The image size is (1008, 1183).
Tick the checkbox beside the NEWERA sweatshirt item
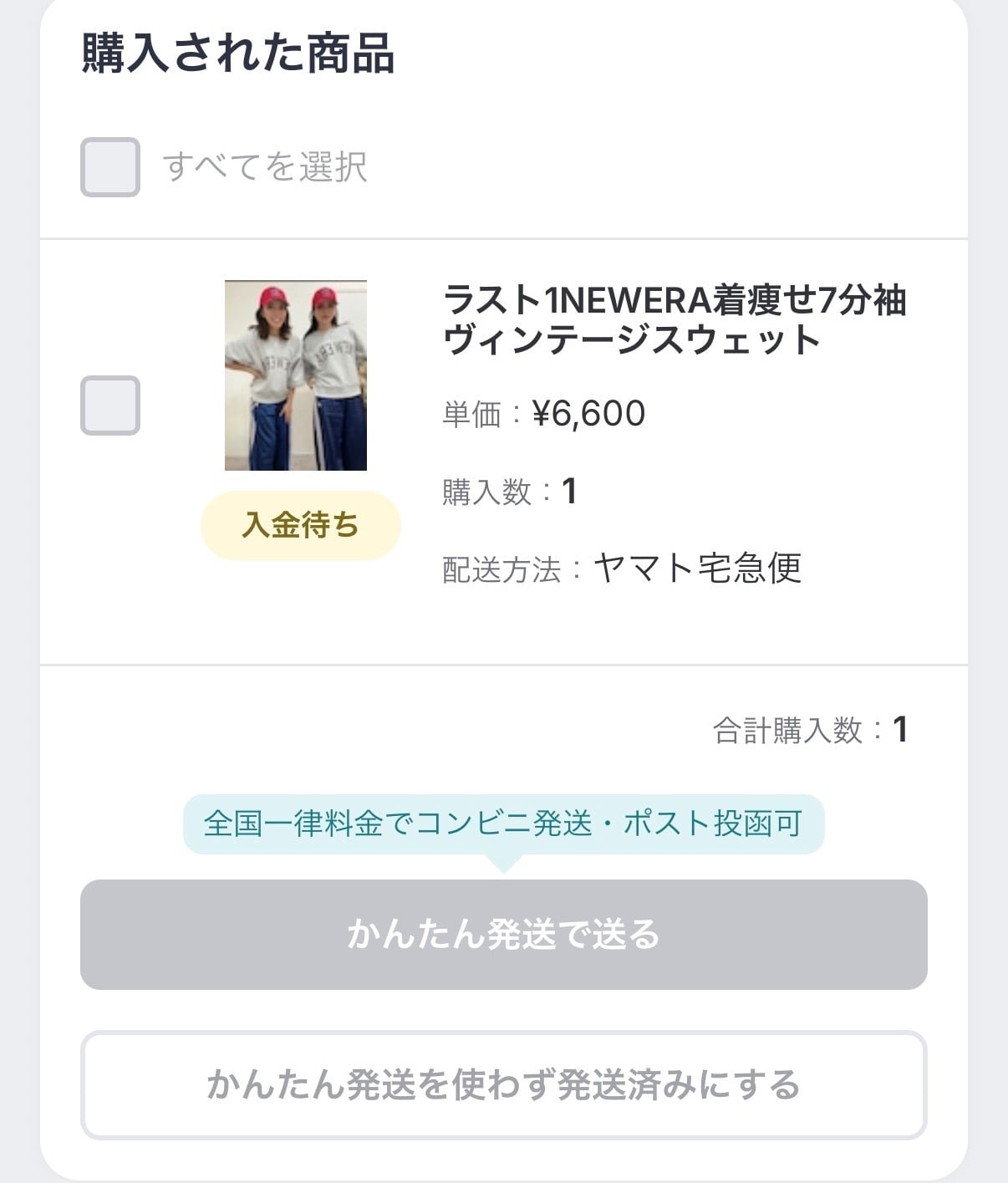coord(109,405)
